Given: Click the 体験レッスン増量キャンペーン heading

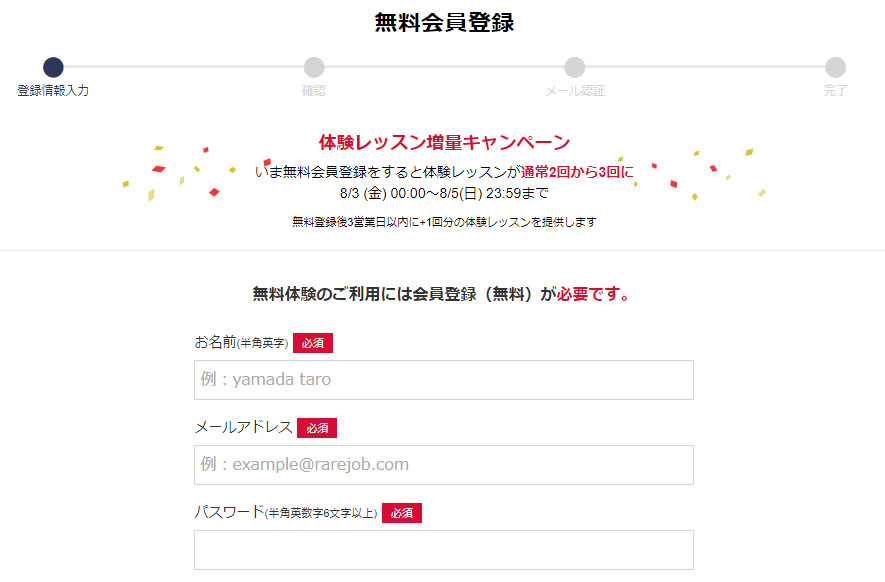Looking at the screenshot, I should point(444,142).
